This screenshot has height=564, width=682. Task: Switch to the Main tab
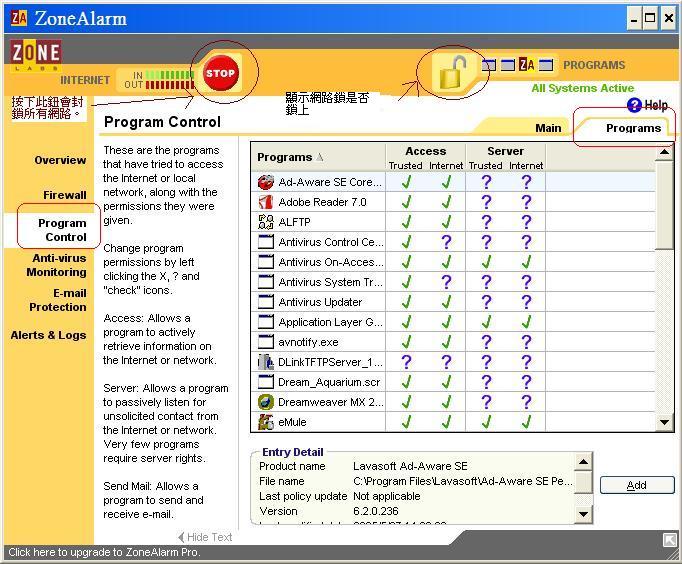[x=548, y=128]
